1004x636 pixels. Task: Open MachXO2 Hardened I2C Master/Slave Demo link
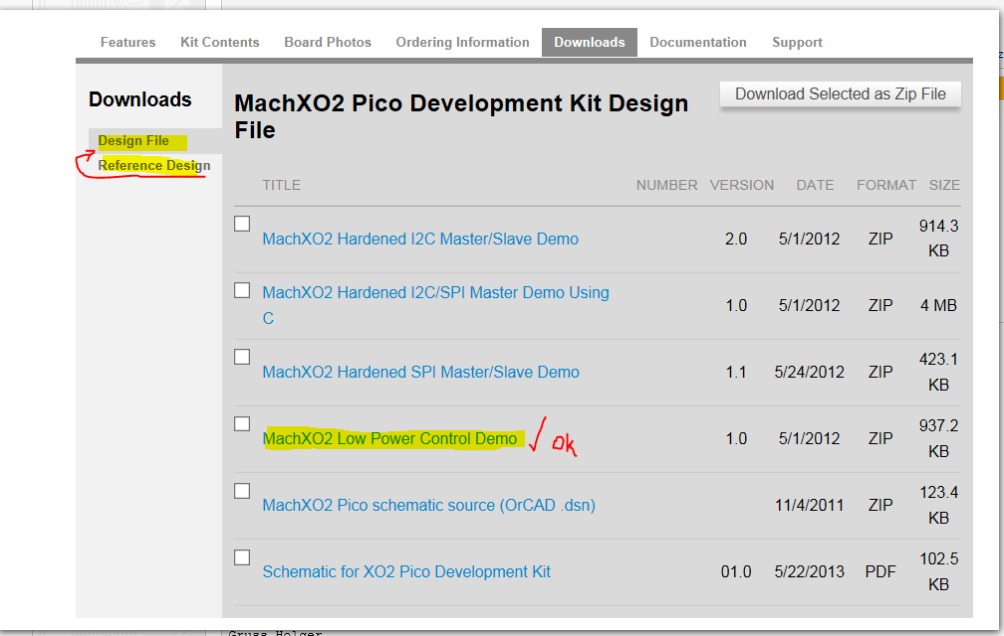tap(420, 239)
